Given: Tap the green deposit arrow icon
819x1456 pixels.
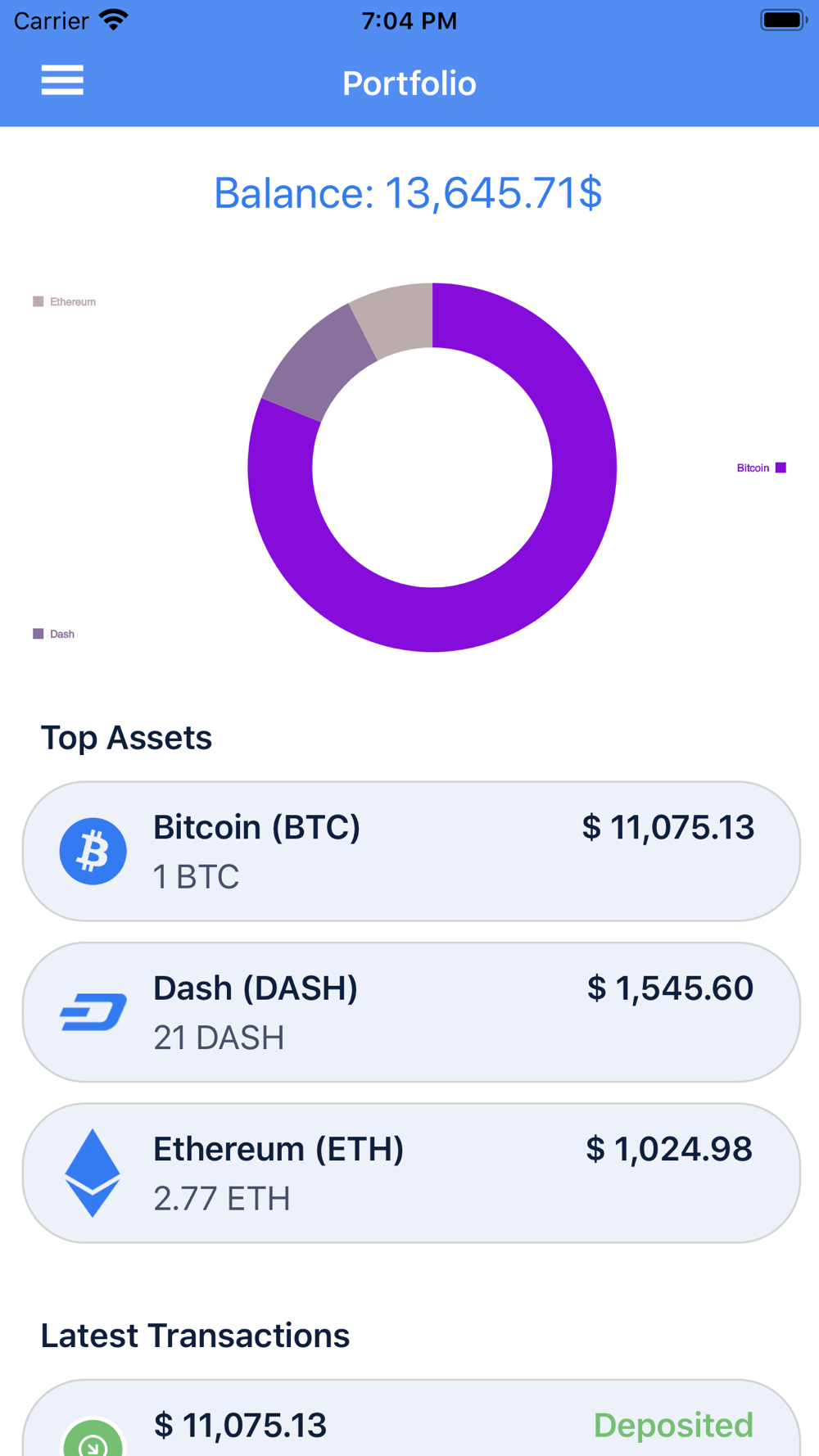Looking at the screenshot, I should (x=93, y=1437).
